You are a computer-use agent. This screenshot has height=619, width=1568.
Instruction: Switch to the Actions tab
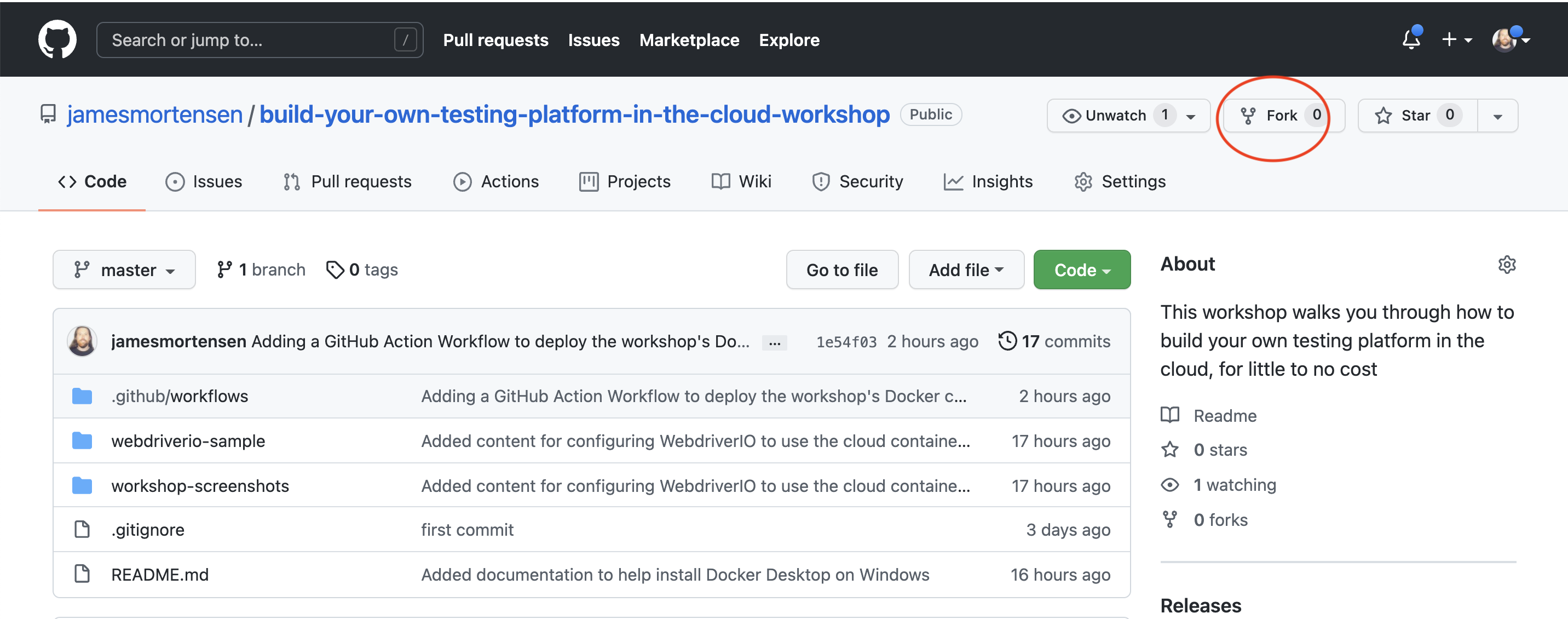pyautogui.click(x=496, y=181)
